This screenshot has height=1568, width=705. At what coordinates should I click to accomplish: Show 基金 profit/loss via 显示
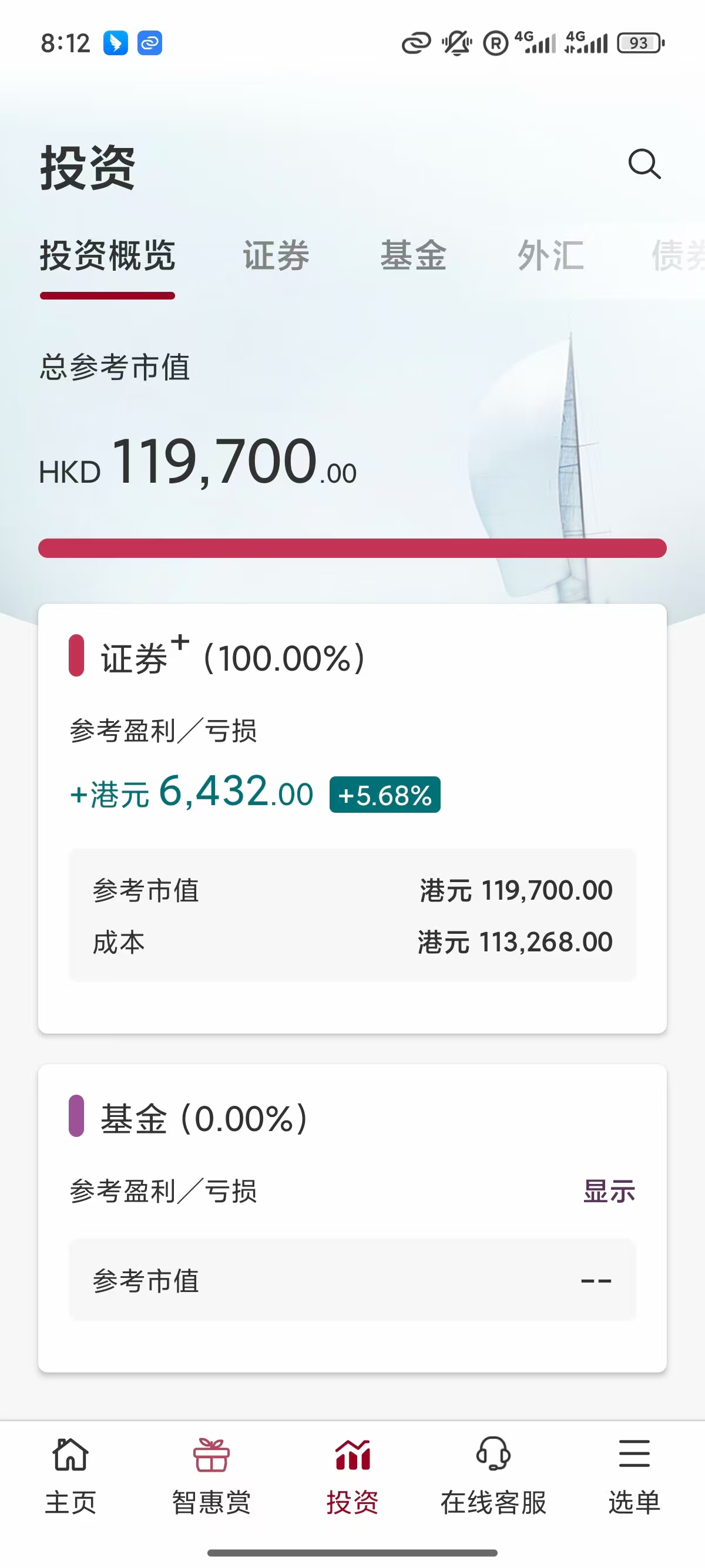(x=609, y=1191)
